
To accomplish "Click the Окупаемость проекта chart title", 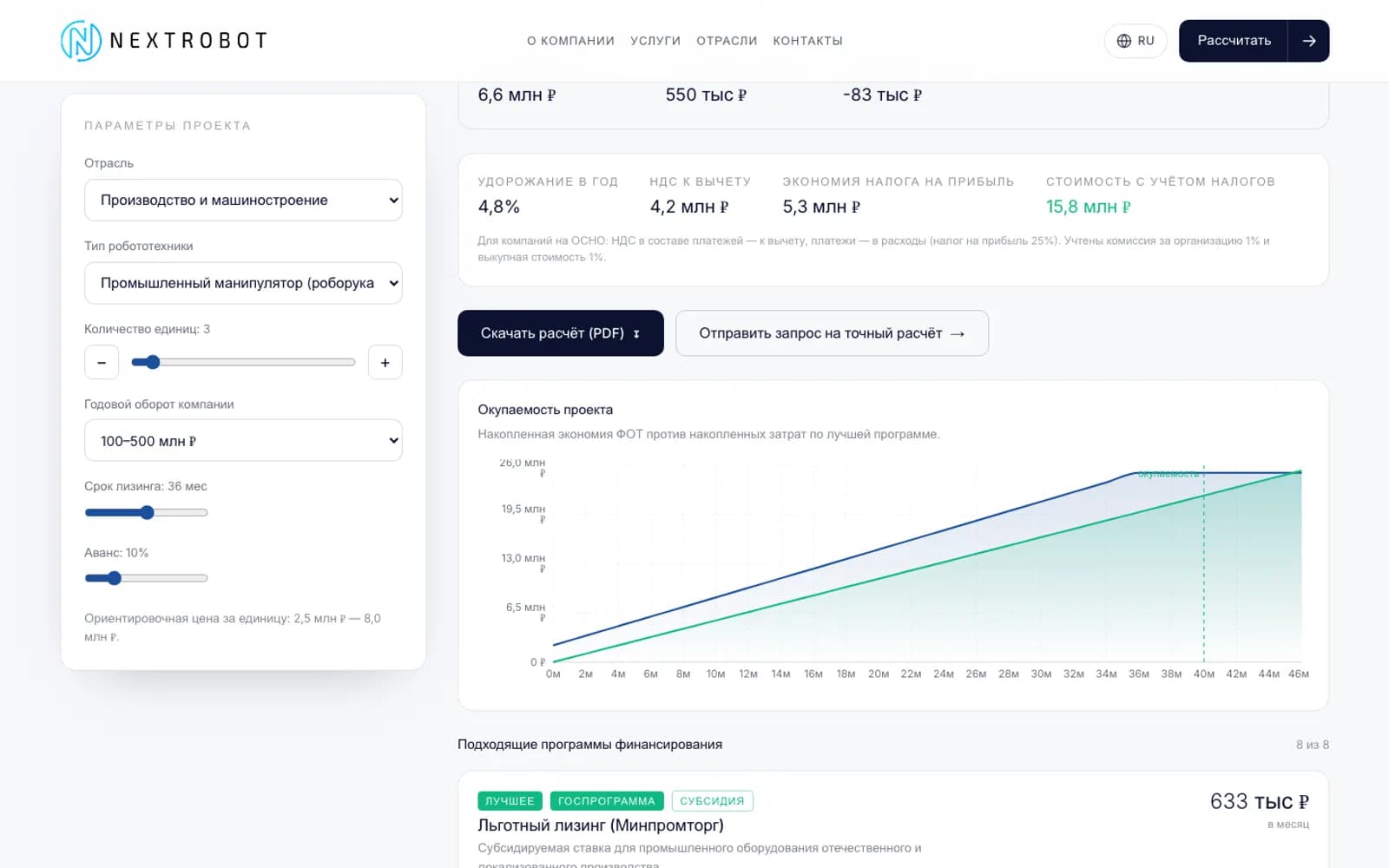I will tap(545, 410).
